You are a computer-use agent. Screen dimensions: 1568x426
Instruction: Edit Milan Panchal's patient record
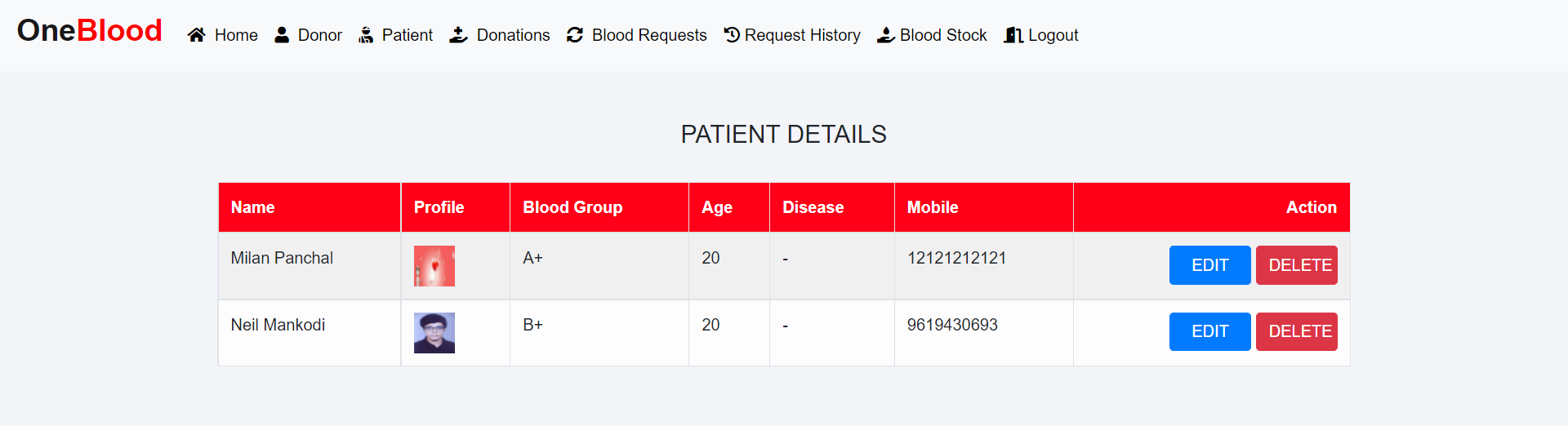[1209, 265]
